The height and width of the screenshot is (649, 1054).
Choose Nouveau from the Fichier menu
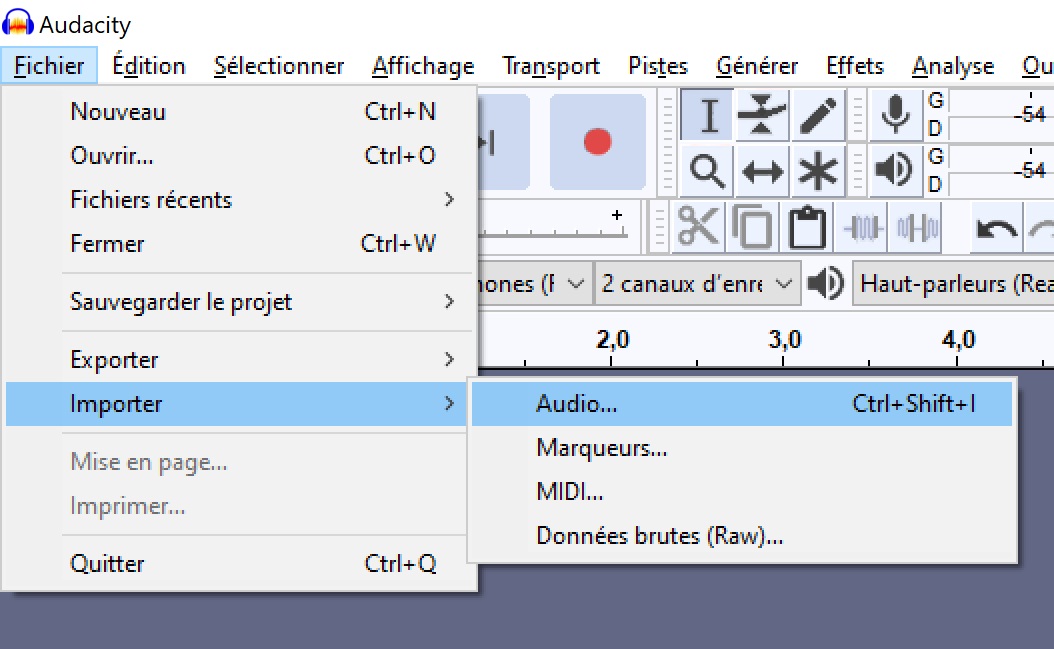[239, 112]
